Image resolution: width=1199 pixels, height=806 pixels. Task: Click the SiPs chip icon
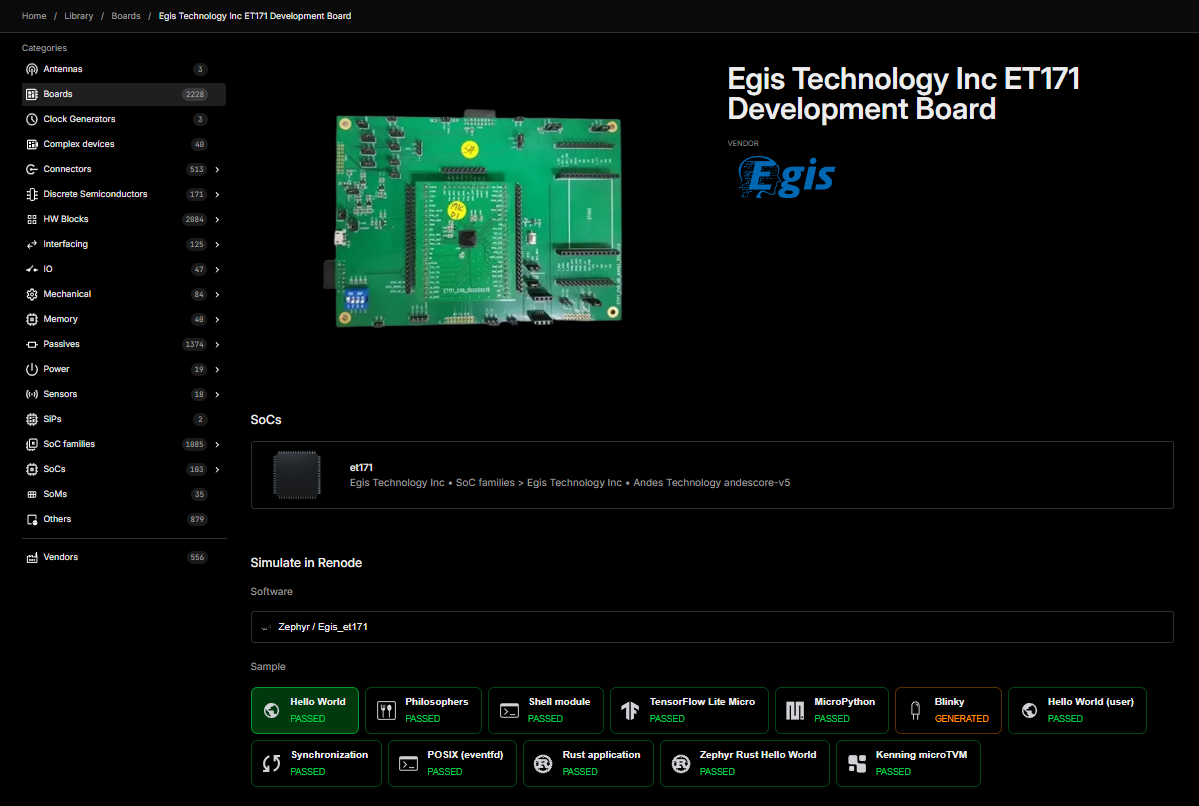pos(31,419)
